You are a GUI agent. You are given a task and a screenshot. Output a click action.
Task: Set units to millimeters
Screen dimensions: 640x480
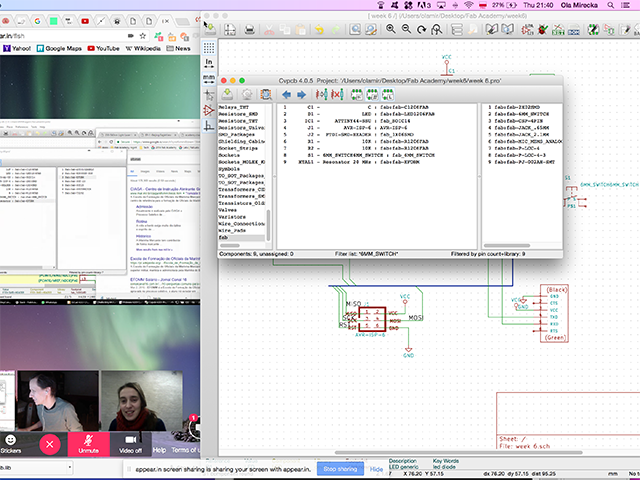tap(209, 79)
